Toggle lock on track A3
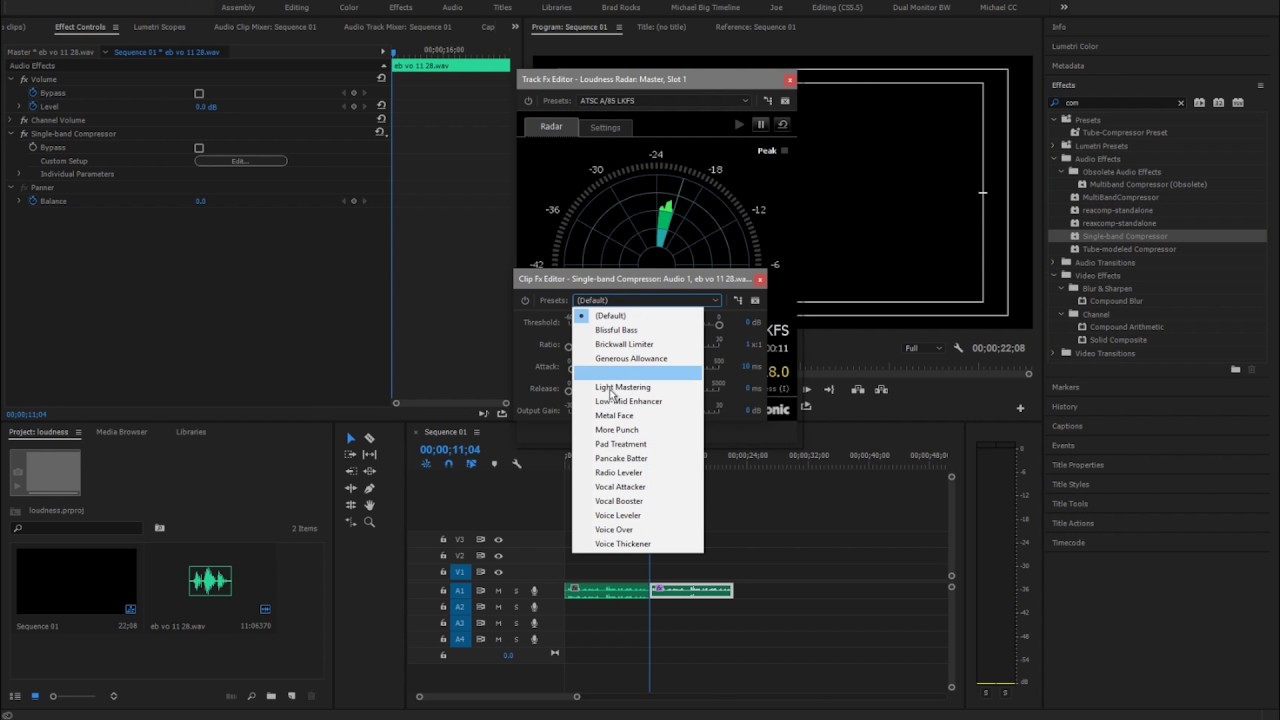 pos(443,623)
